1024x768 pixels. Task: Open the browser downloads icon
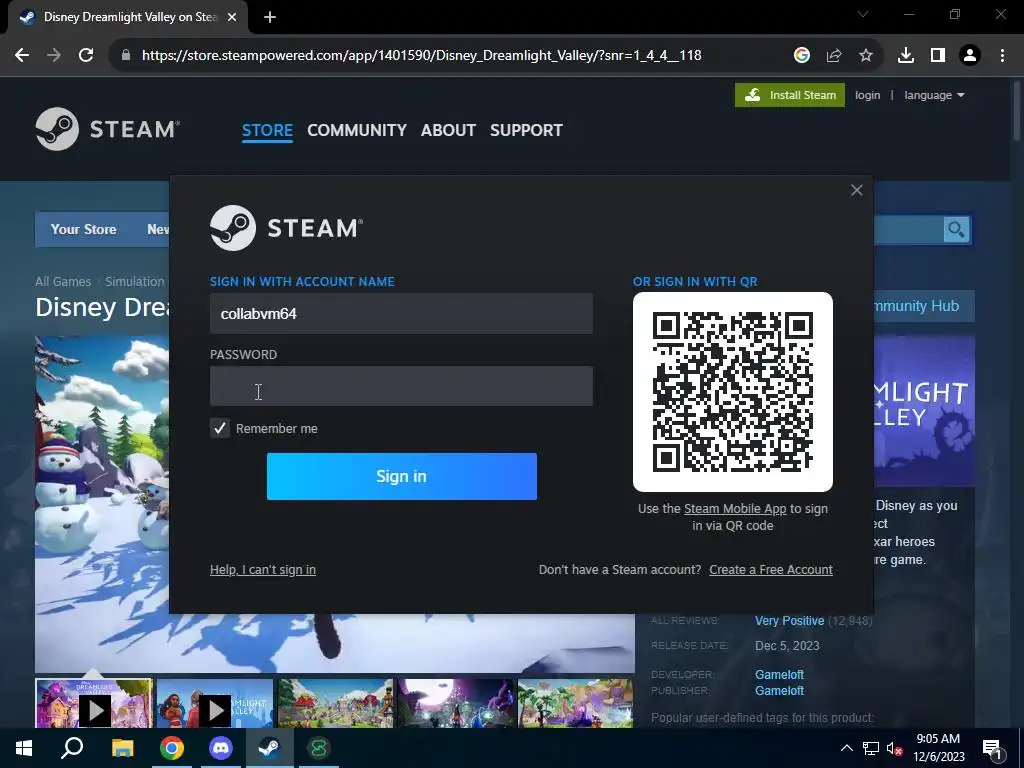click(906, 56)
